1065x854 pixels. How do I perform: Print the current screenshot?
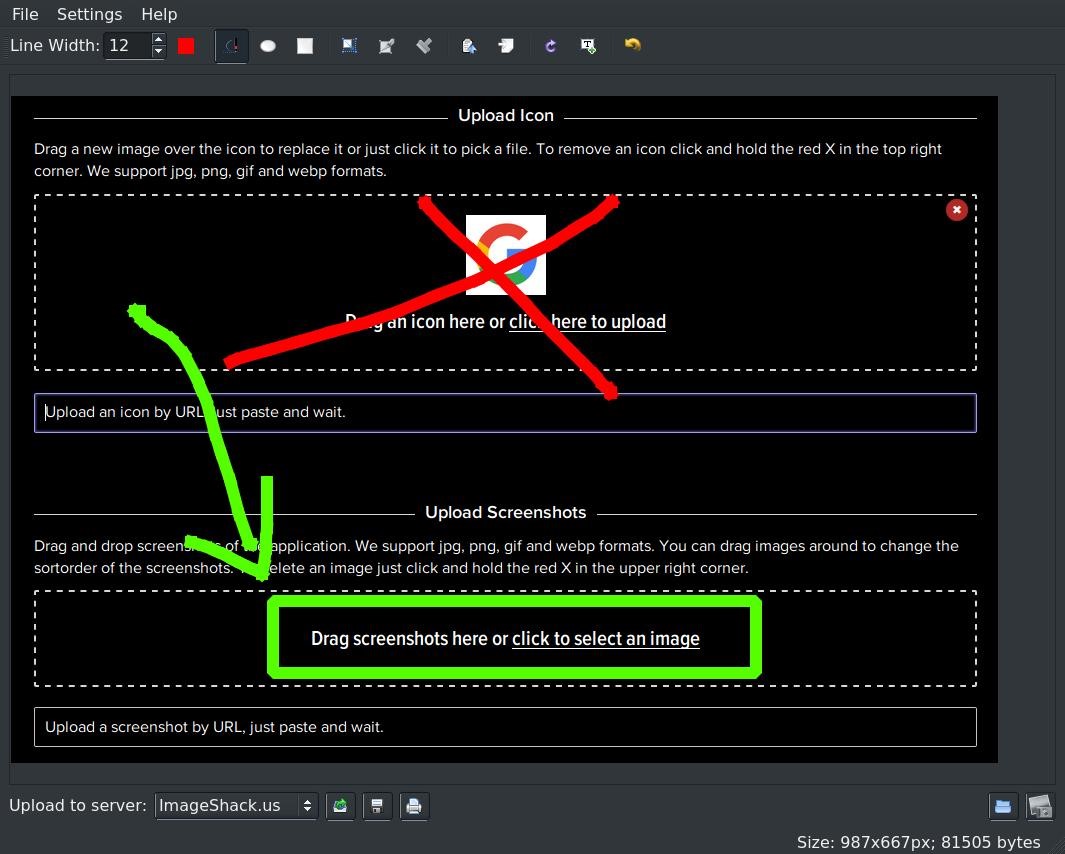(x=414, y=806)
